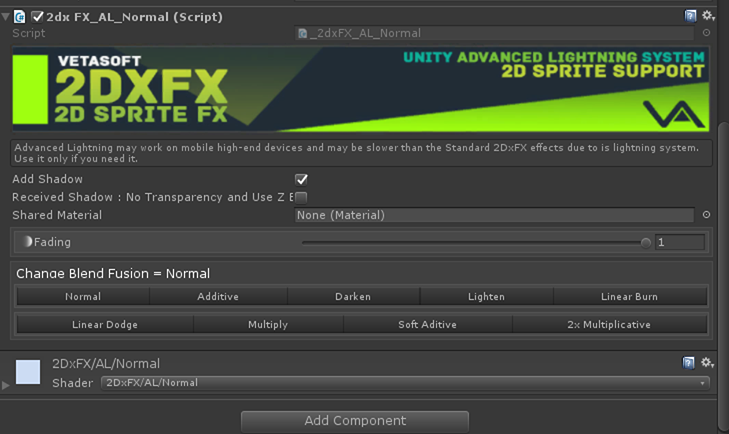Set blend fusion to Additive
This screenshot has height=434, width=729.
coord(218,296)
